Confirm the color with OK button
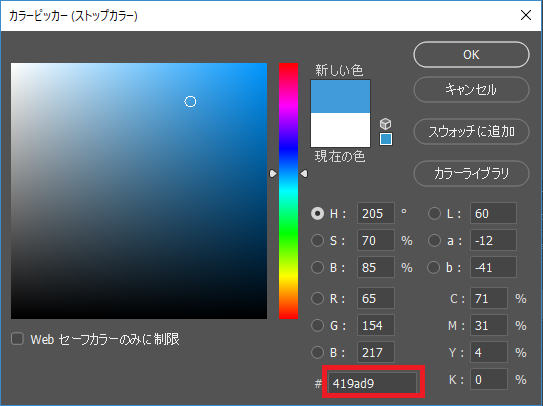Screen dimensions: 543x406 pyautogui.click(x=471, y=55)
